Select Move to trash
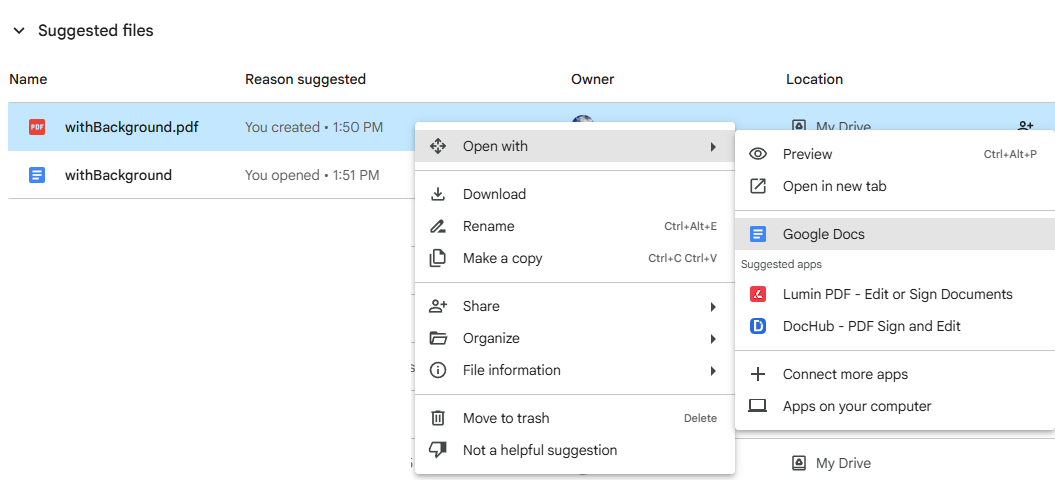1055x480 pixels. tap(575, 418)
